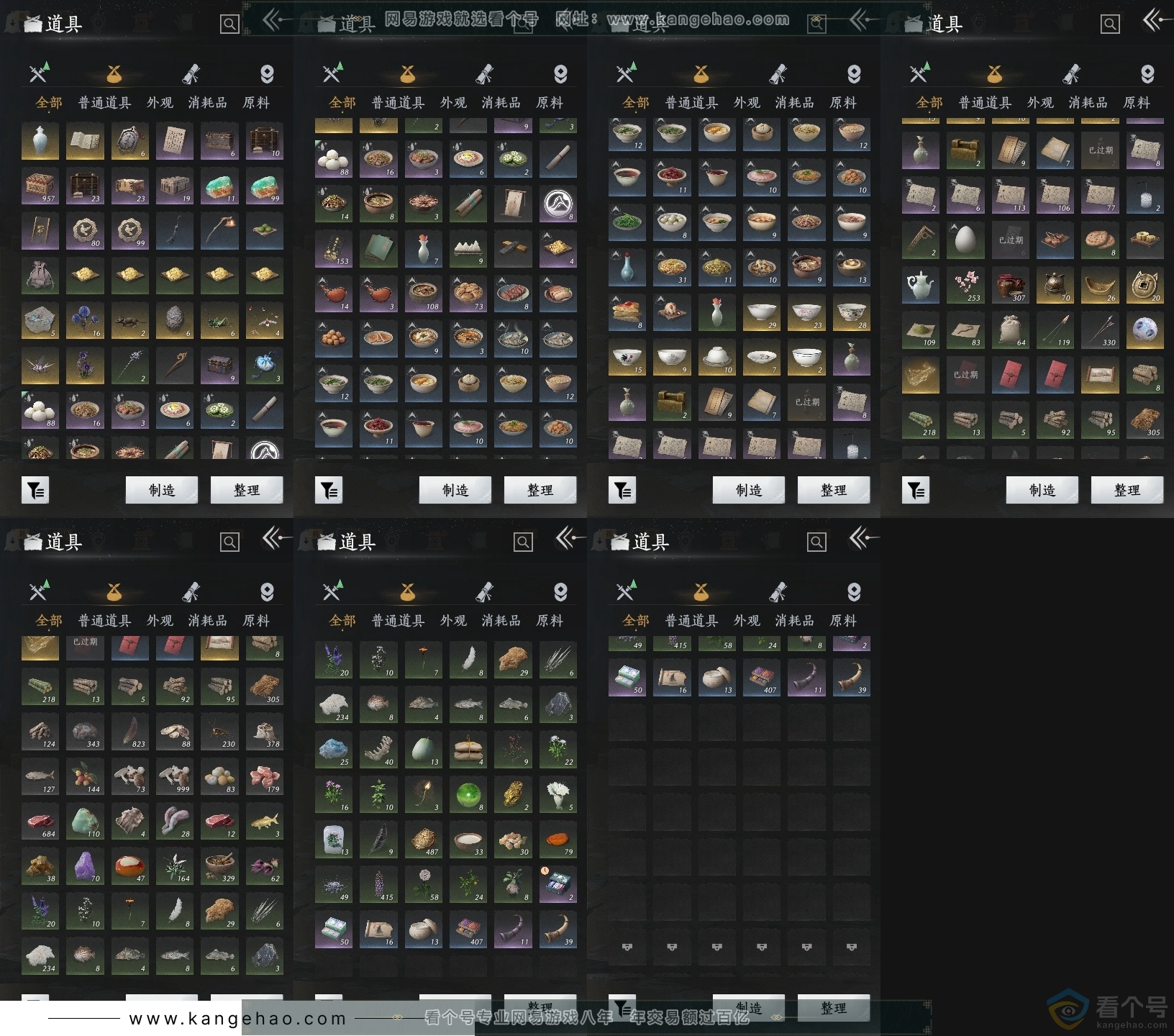Select purple crystal item with count 70 in bottom-left panel
Image resolution: width=1174 pixels, height=1036 pixels.
(x=85, y=866)
